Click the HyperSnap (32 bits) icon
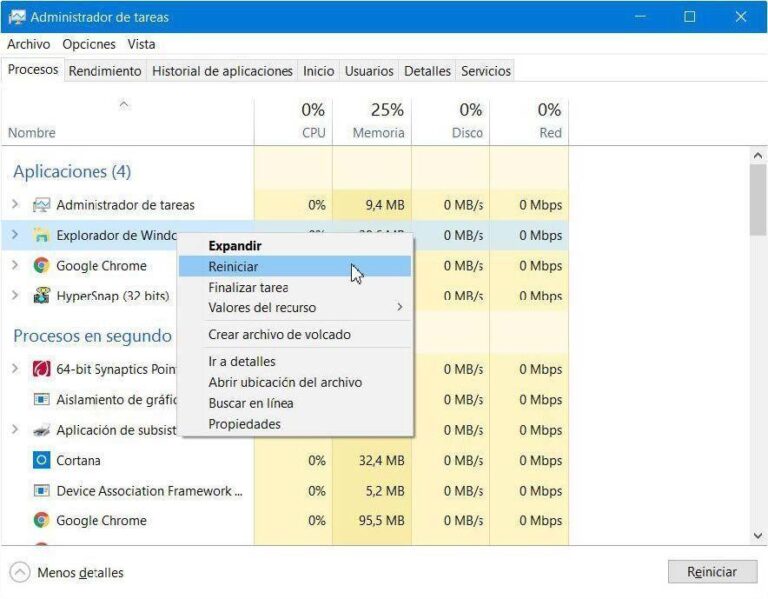 [41, 296]
